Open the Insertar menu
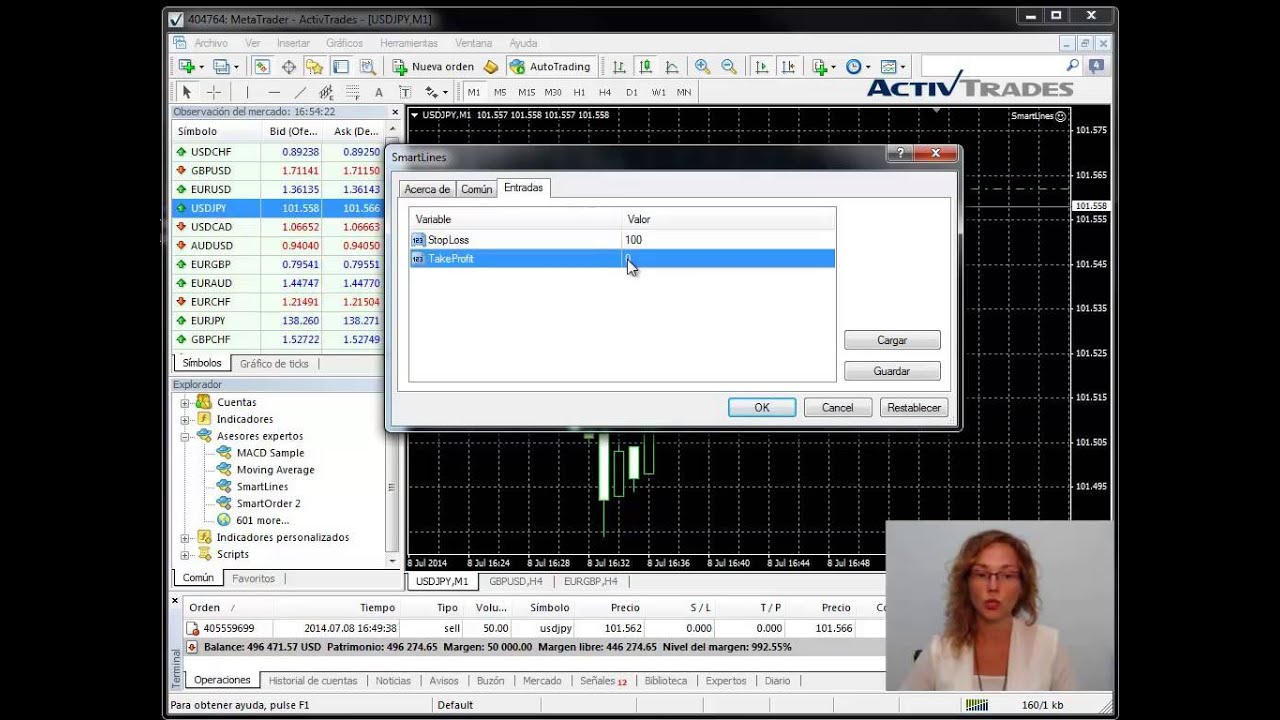This screenshot has width=1280, height=720. pos(293,43)
